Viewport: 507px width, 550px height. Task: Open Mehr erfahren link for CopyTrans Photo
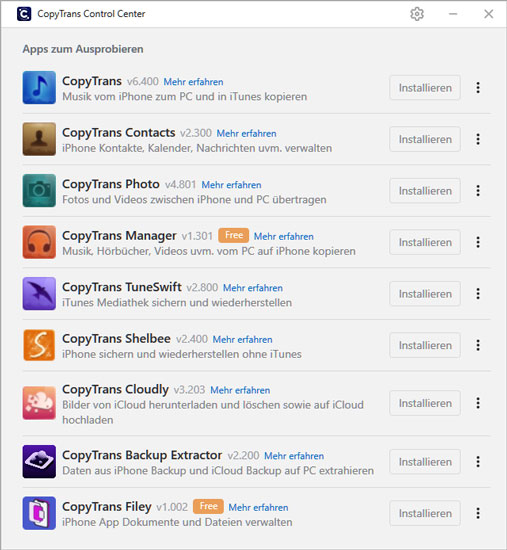pos(231,185)
